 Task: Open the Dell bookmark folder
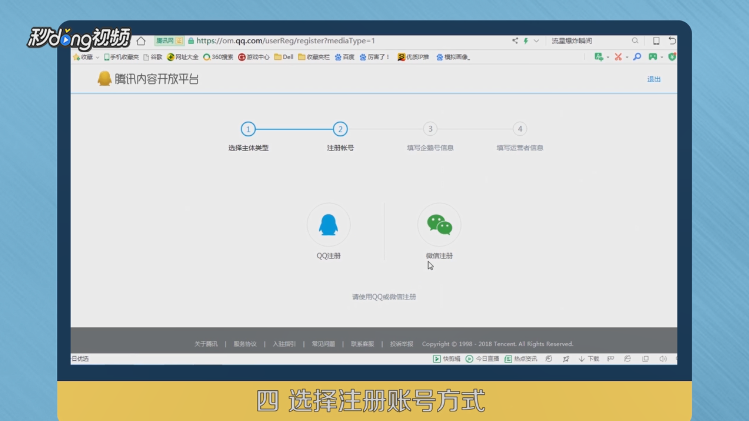click(x=284, y=57)
